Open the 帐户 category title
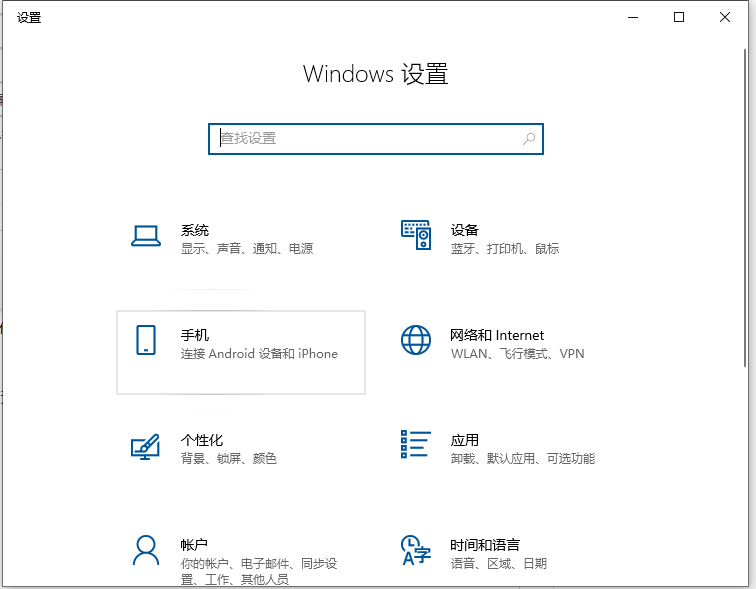The height and width of the screenshot is (589, 756). tap(195, 545)
